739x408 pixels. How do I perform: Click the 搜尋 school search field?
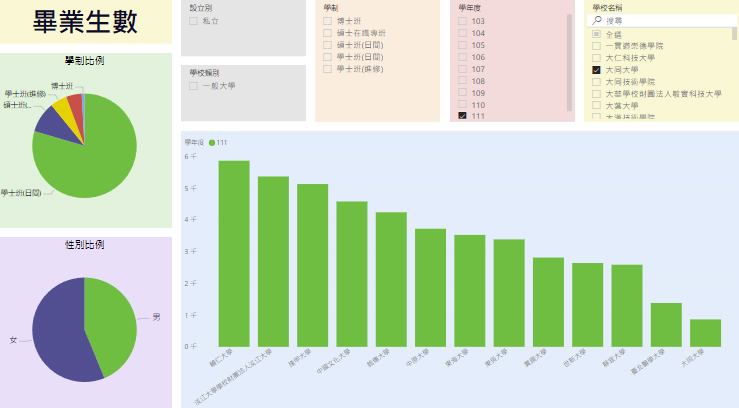click(x=660, y=21)
